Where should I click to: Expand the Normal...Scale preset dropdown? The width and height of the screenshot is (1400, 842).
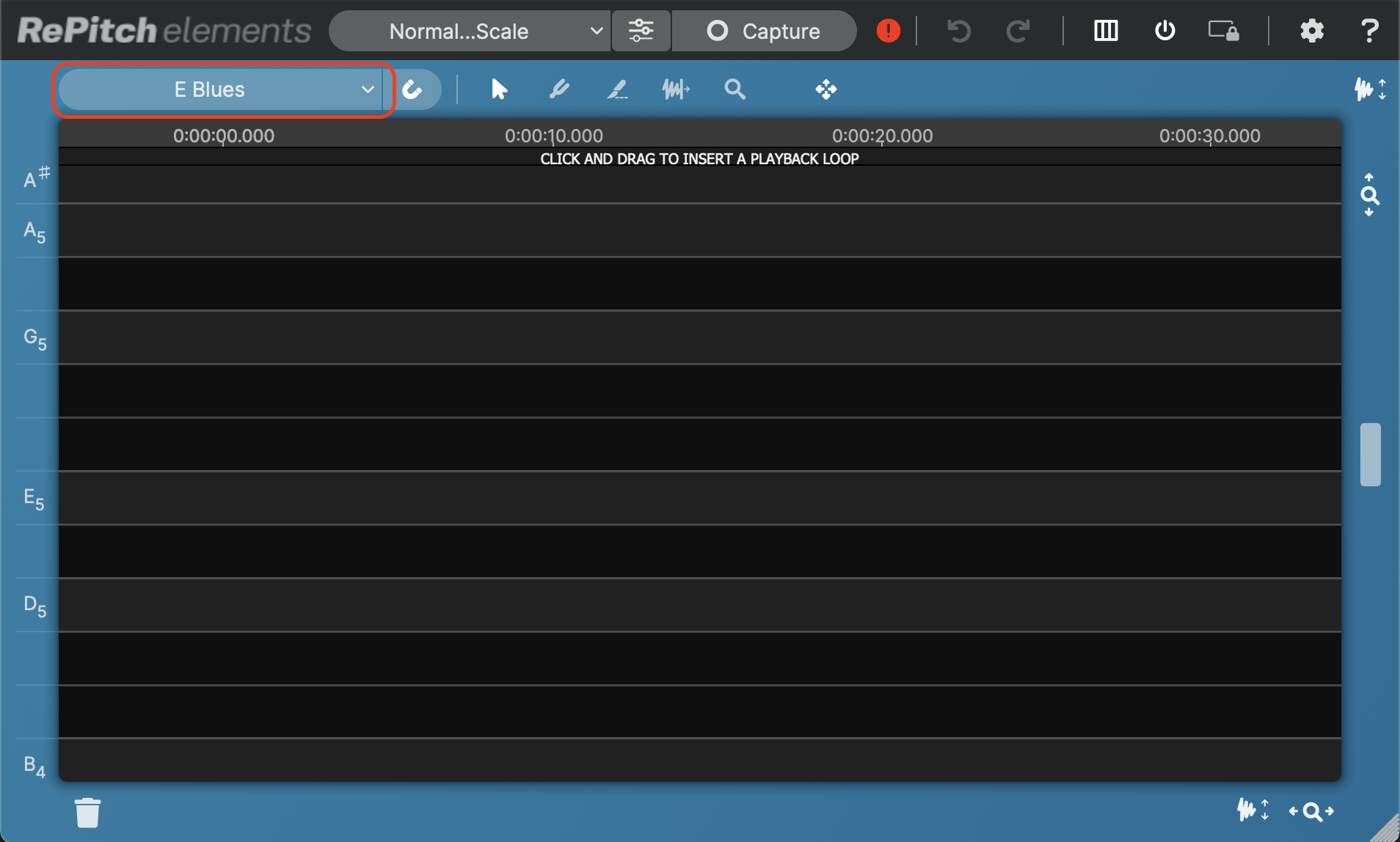pyautogui.click(x=470, y=31)
